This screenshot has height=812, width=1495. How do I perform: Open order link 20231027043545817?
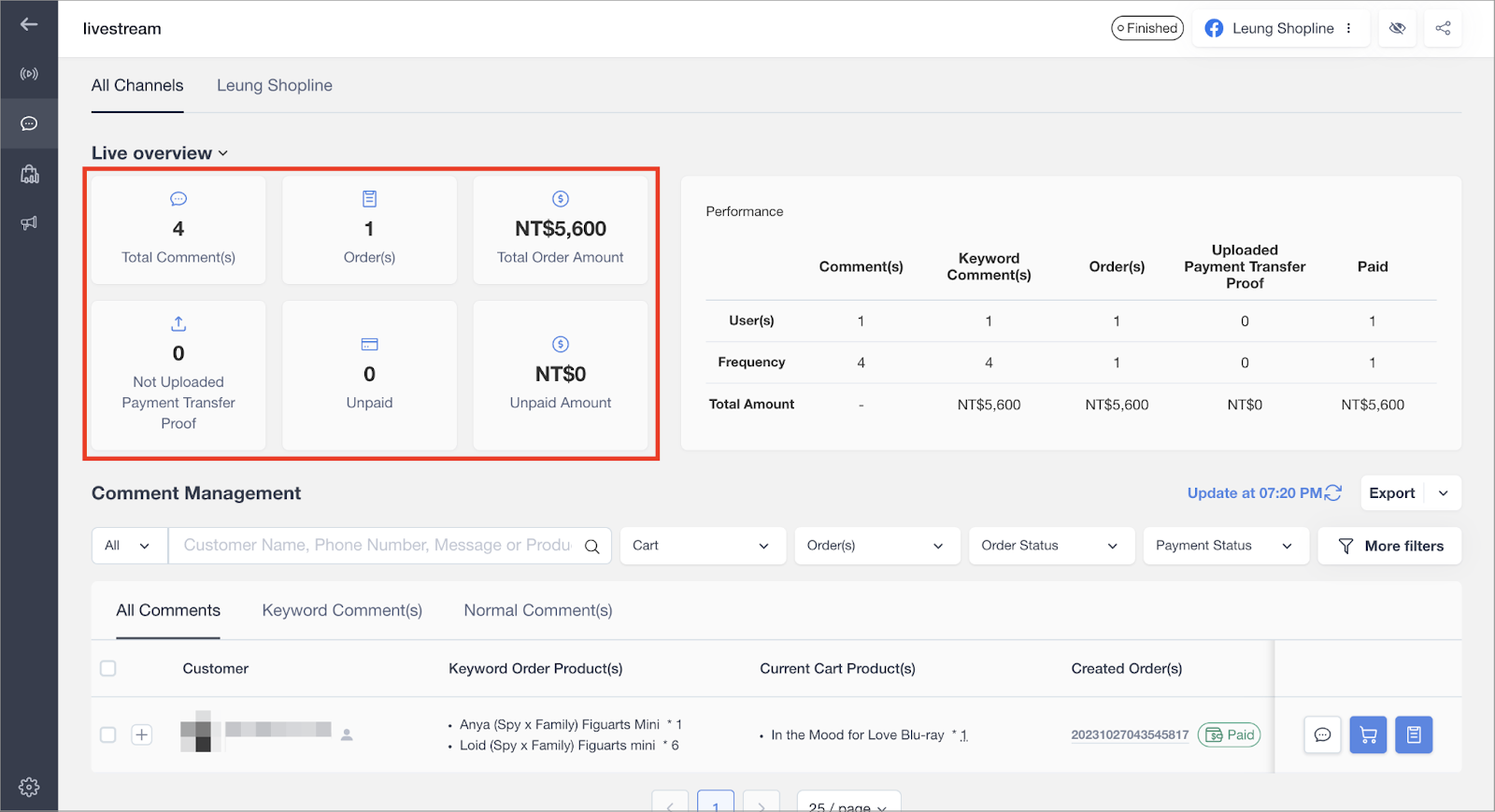tap(1130, 734)
